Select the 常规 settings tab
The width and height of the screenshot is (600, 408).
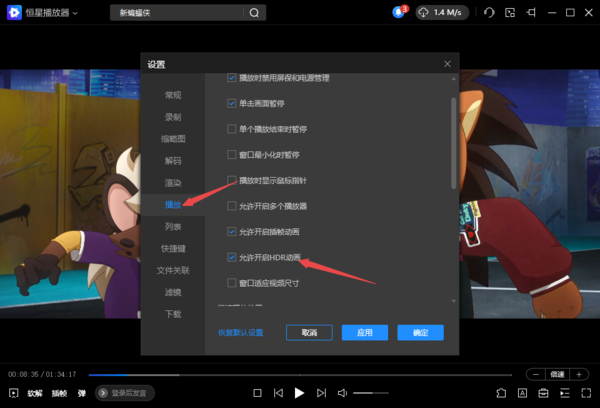173,95
